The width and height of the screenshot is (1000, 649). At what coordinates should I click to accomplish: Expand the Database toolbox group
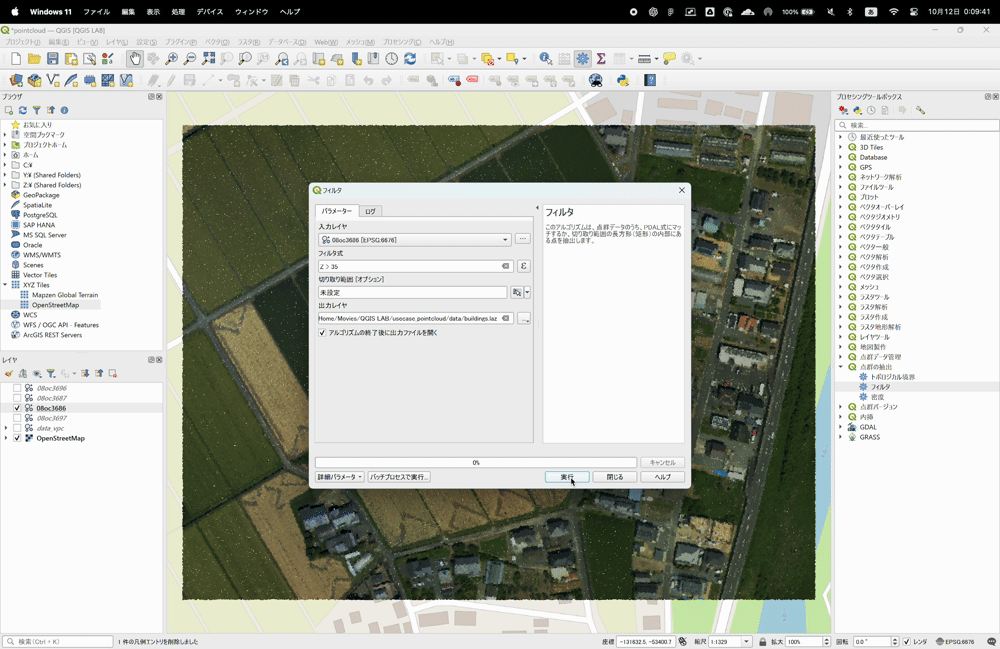(841, 157)
